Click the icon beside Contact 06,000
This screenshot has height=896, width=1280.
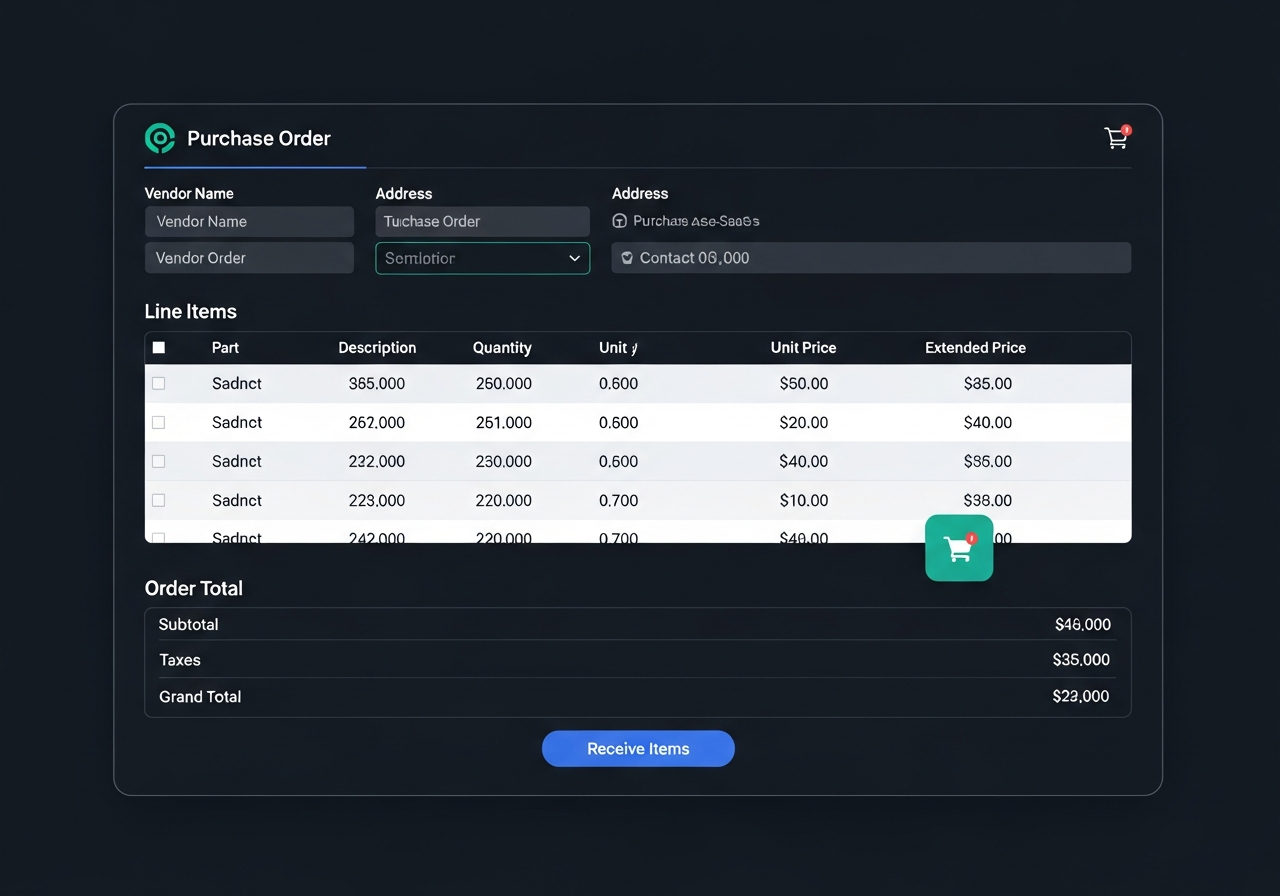627,258
